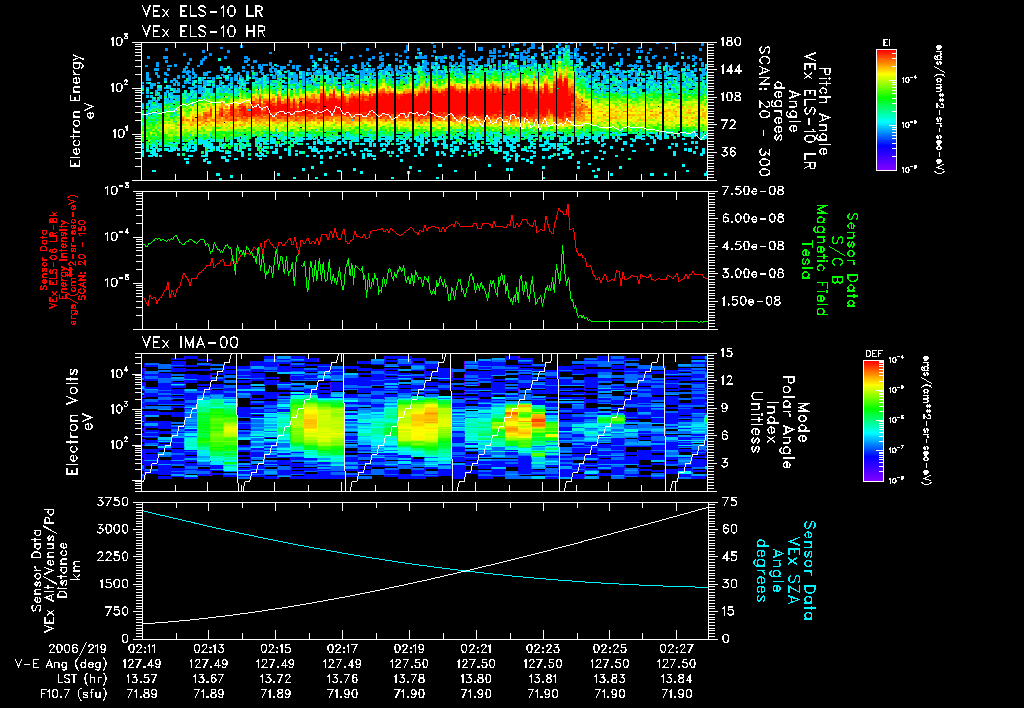Click the EI color scale bar
Image resolution: width=1024 pixels, height=708 pixels.
pyautogui.click(x=886, y=108)
